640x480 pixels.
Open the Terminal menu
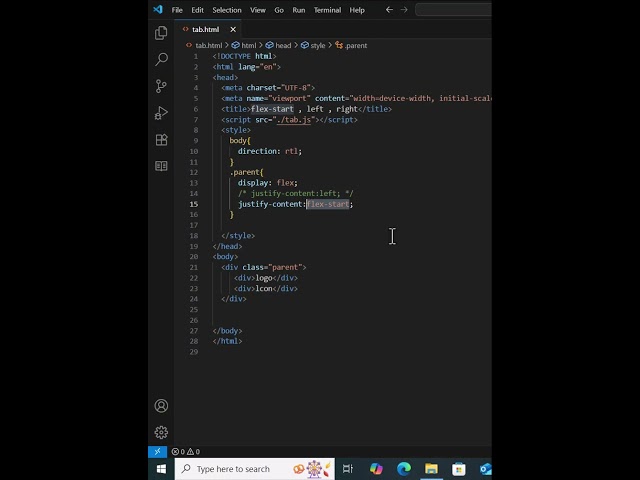pyautogui.click(x=327, y=10)
